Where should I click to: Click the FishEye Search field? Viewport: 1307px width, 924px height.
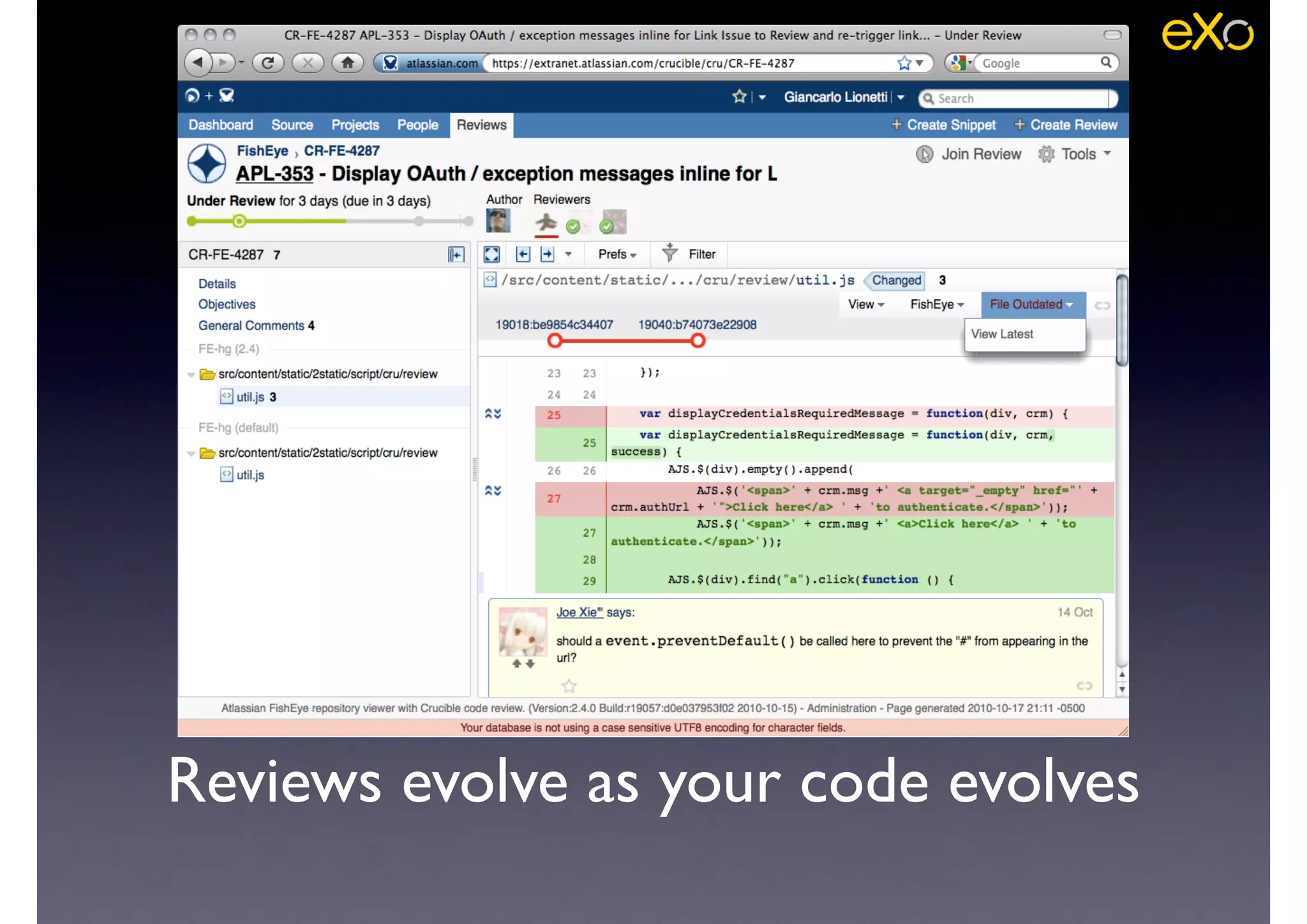click(x=1019, y=98)
